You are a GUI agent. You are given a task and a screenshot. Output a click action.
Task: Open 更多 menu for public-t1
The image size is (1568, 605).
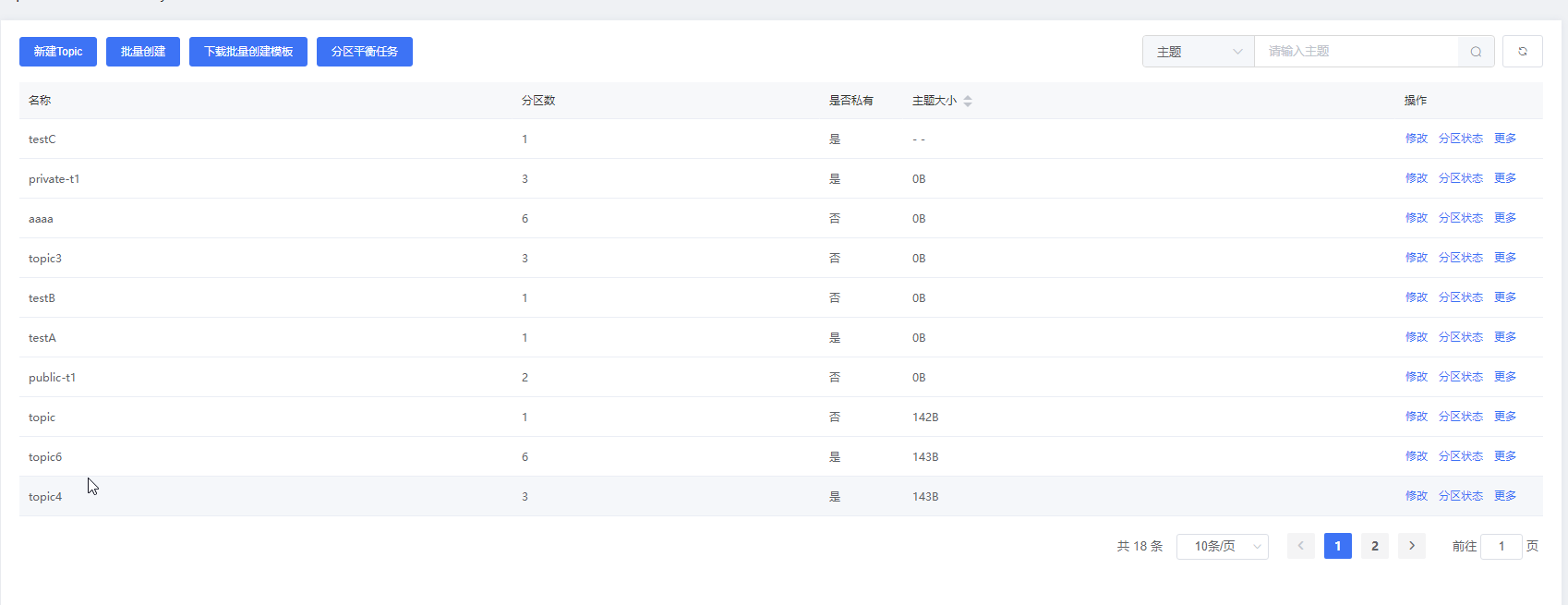[1505, 377]
